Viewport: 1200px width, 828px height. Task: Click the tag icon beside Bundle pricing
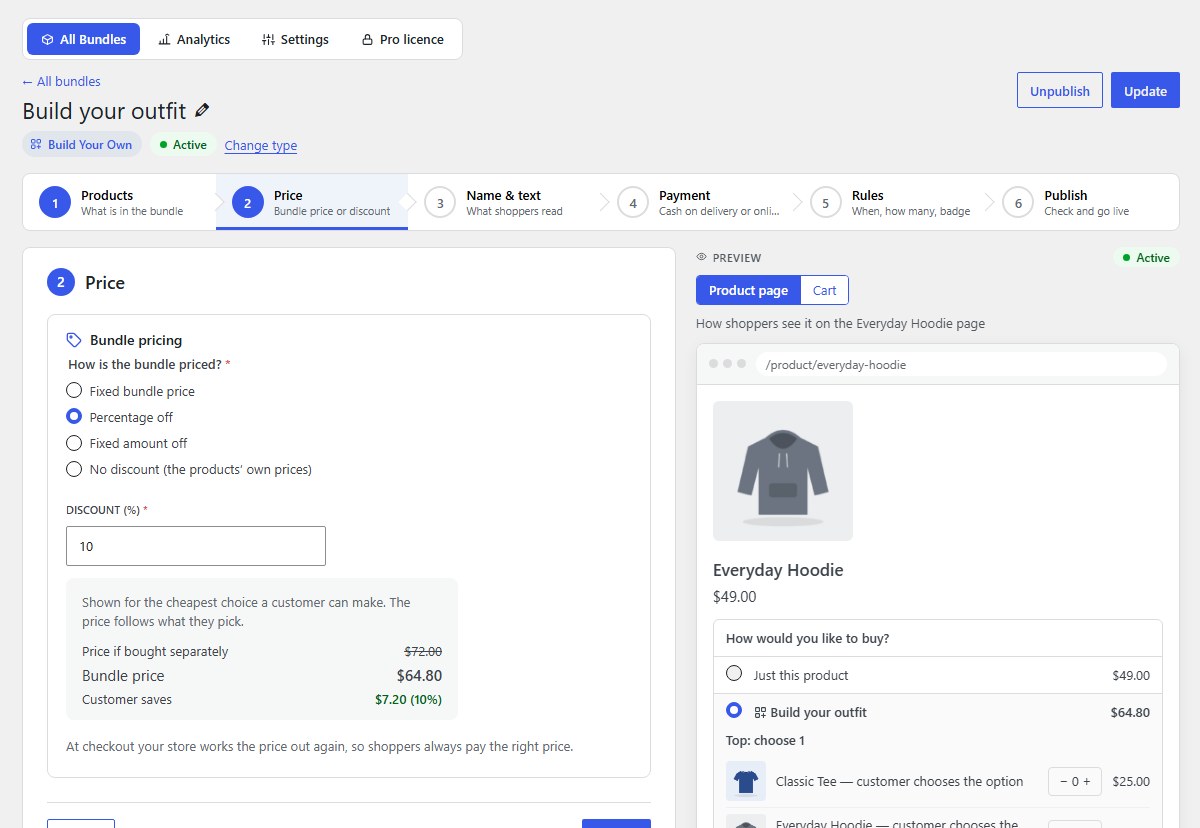pos(74,340)
